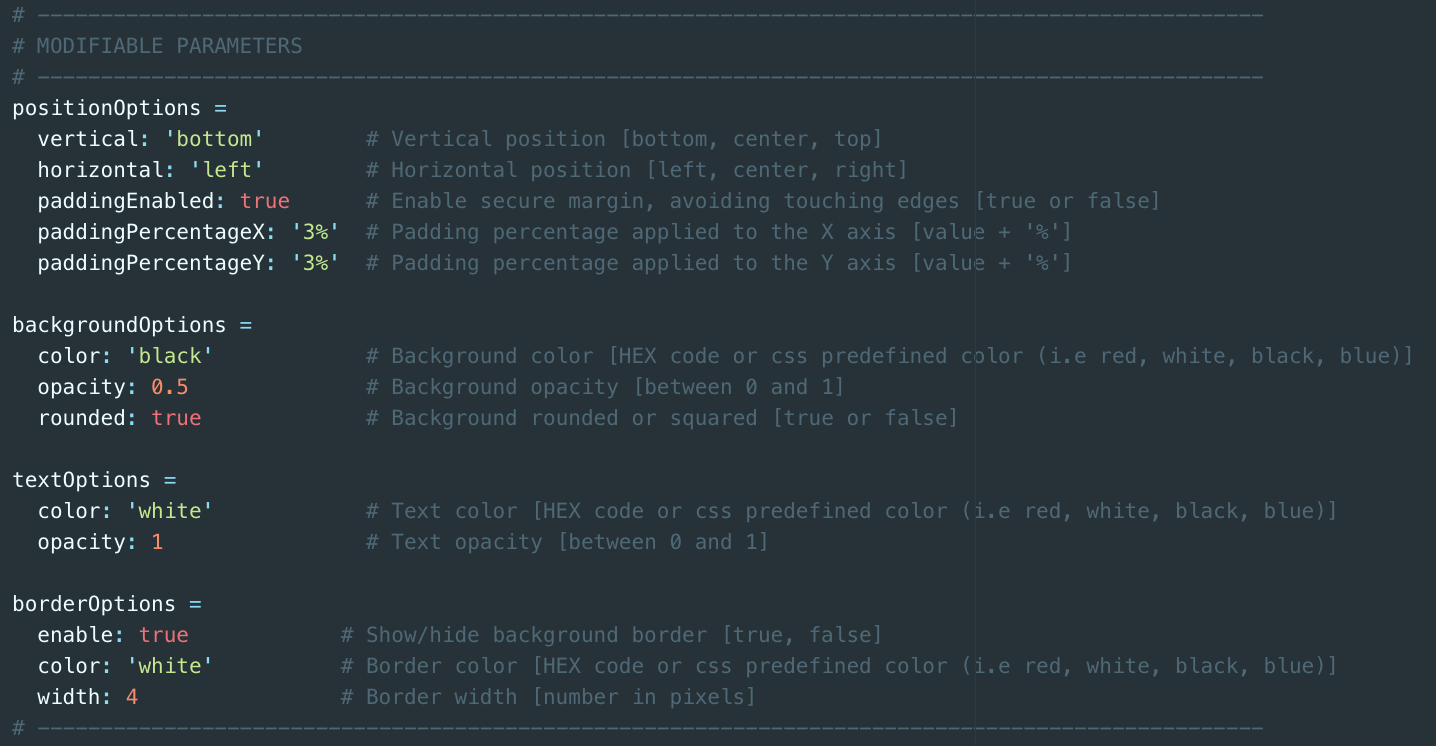Click the 'left' horizontal position value
This screenshot has height=746, width=1436.
pyautogui.click(x=226, y=170)
